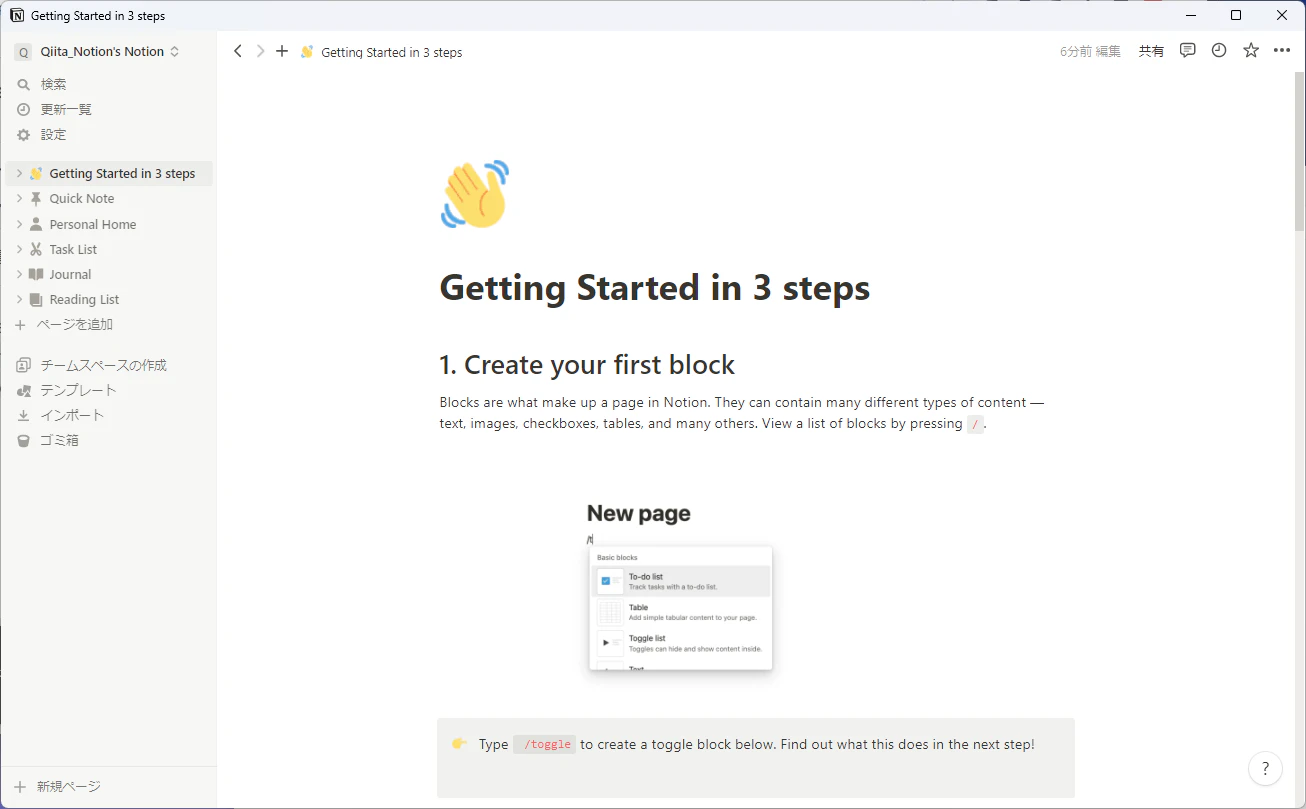1306x809 pixels.
Task: Expand the Task List page chevron
Action: pos(19,249)
